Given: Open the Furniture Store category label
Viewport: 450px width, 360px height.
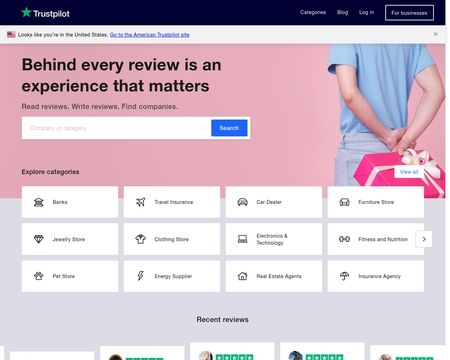Looking at the screenshot, I should 376,202.
